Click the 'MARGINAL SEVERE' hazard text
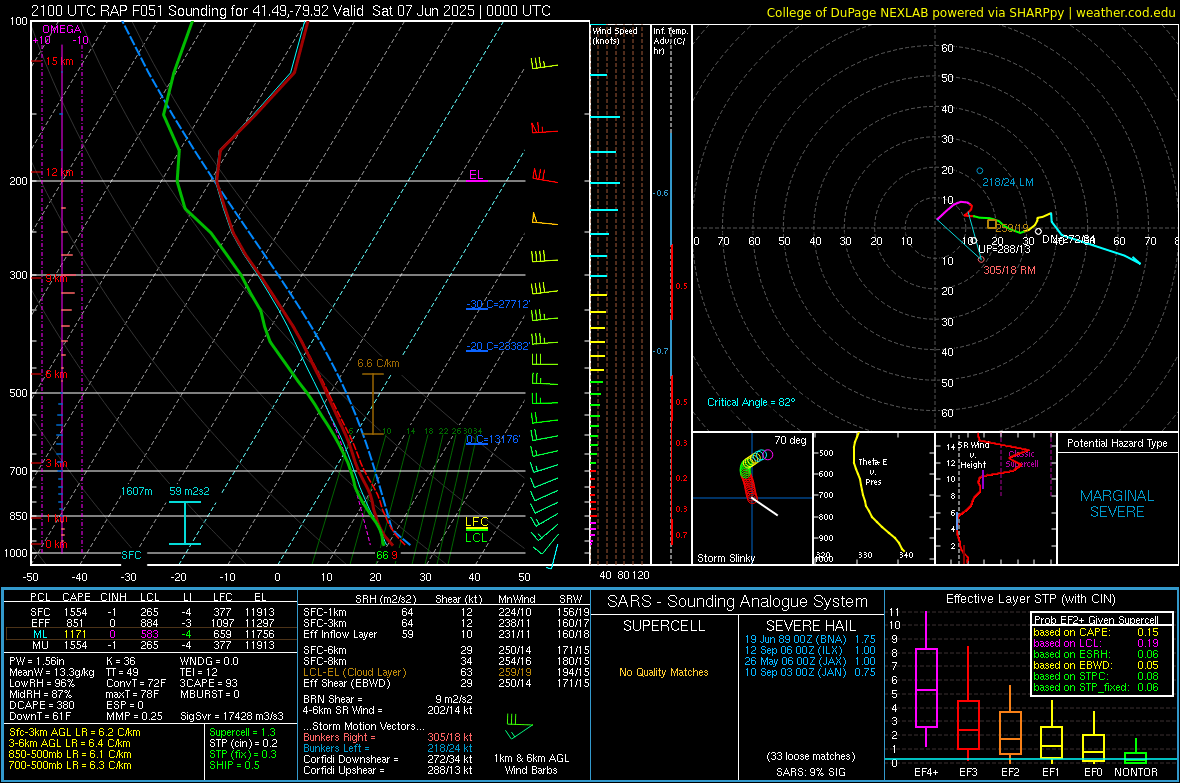1180x783 pixels. pyautogui.click(x=1117, y=504)
